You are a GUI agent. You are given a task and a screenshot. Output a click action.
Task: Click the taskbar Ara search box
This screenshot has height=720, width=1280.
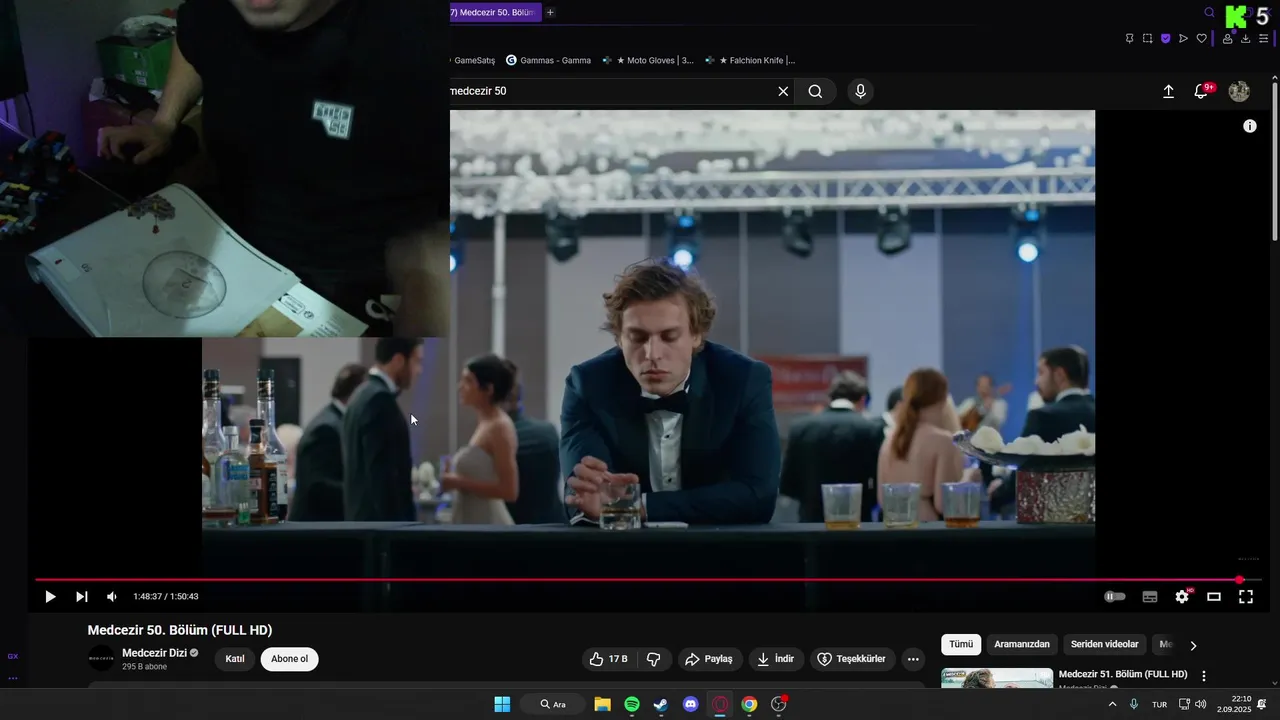pyautogui.click(x=553, y=704)
